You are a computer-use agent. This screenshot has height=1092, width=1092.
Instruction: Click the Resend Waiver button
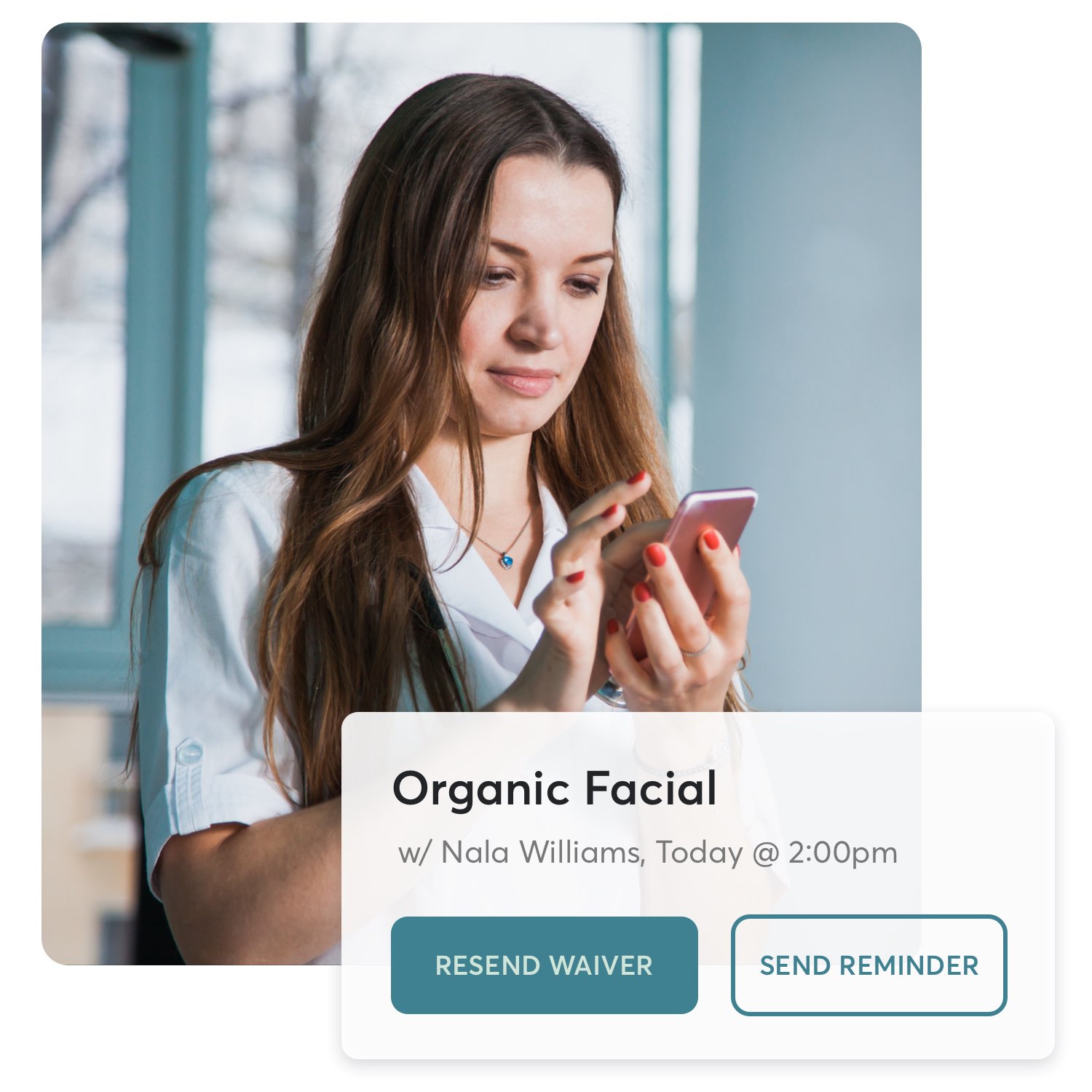pos(544,965)
